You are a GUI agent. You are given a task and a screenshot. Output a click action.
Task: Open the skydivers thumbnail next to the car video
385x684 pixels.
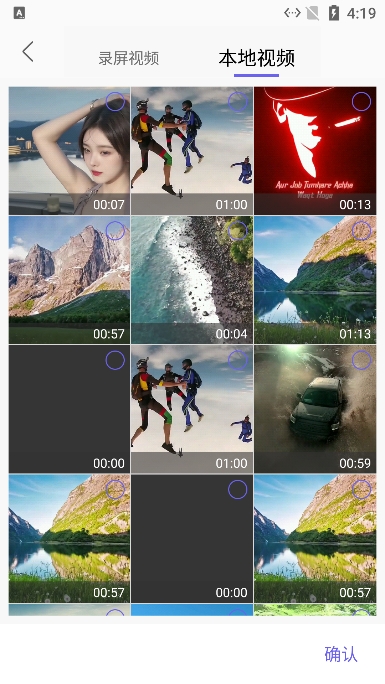192,409
